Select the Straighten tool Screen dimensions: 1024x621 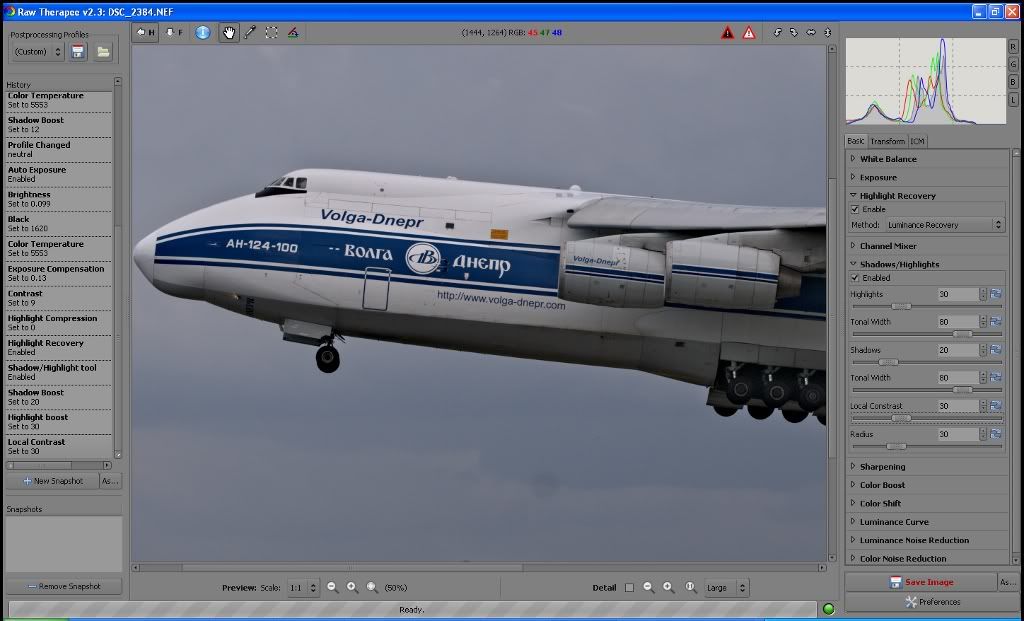pos(293,32)
